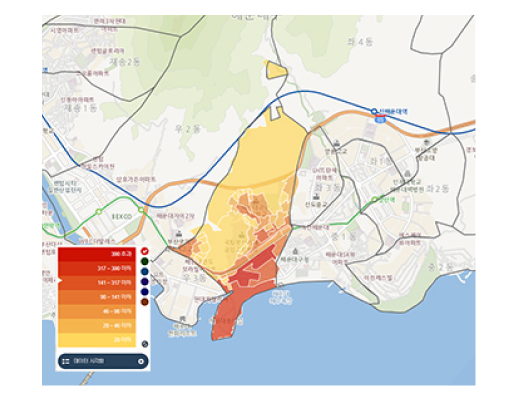Click the list icon on data visualization bar
This screenshot has height=401, width=518.
[66, 361]
